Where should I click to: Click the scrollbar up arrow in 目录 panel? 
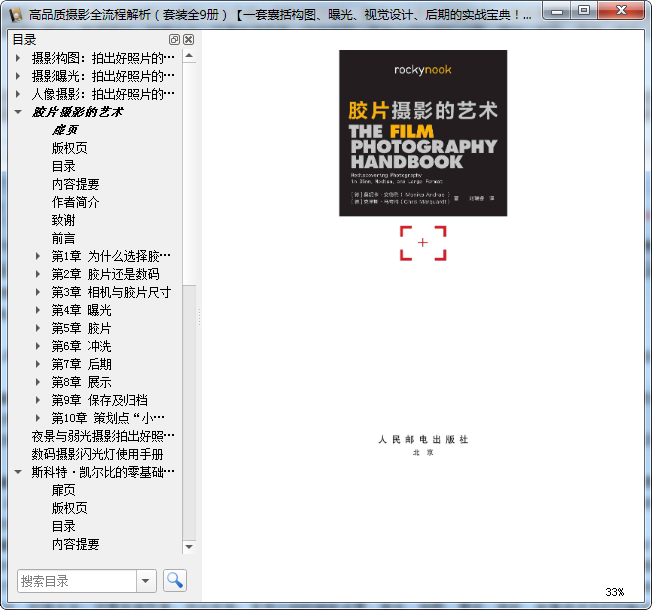point(189,56)
